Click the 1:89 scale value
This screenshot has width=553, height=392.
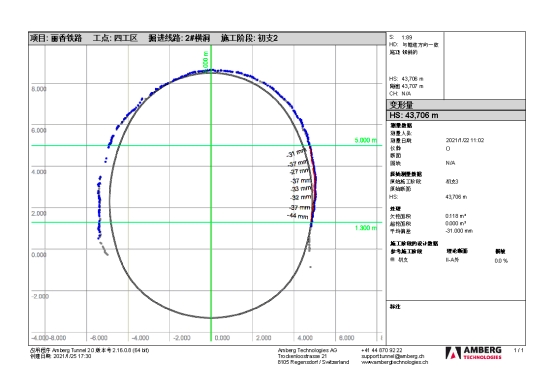pos(407,37)
